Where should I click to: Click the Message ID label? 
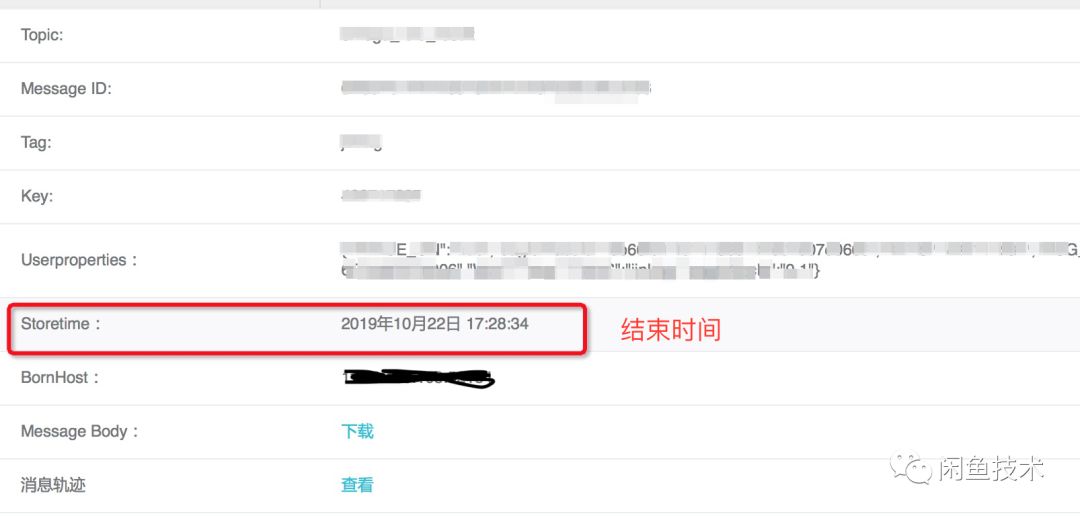(x=66, y=89)
